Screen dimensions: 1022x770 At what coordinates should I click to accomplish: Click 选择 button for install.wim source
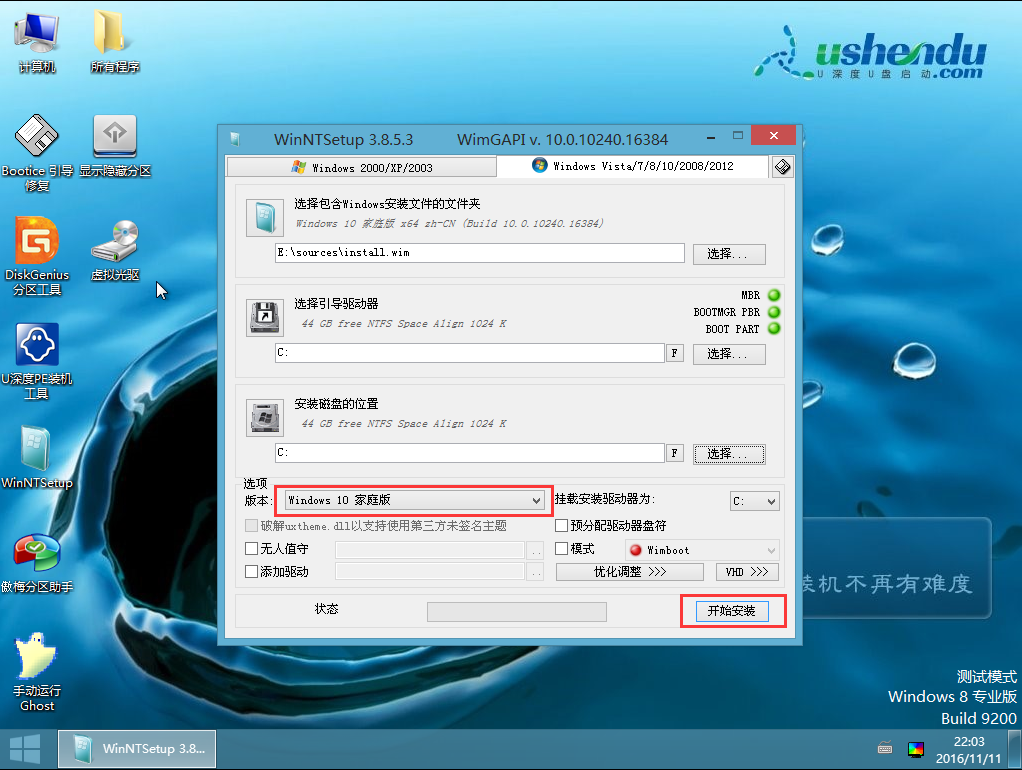[x=729, y=254]
